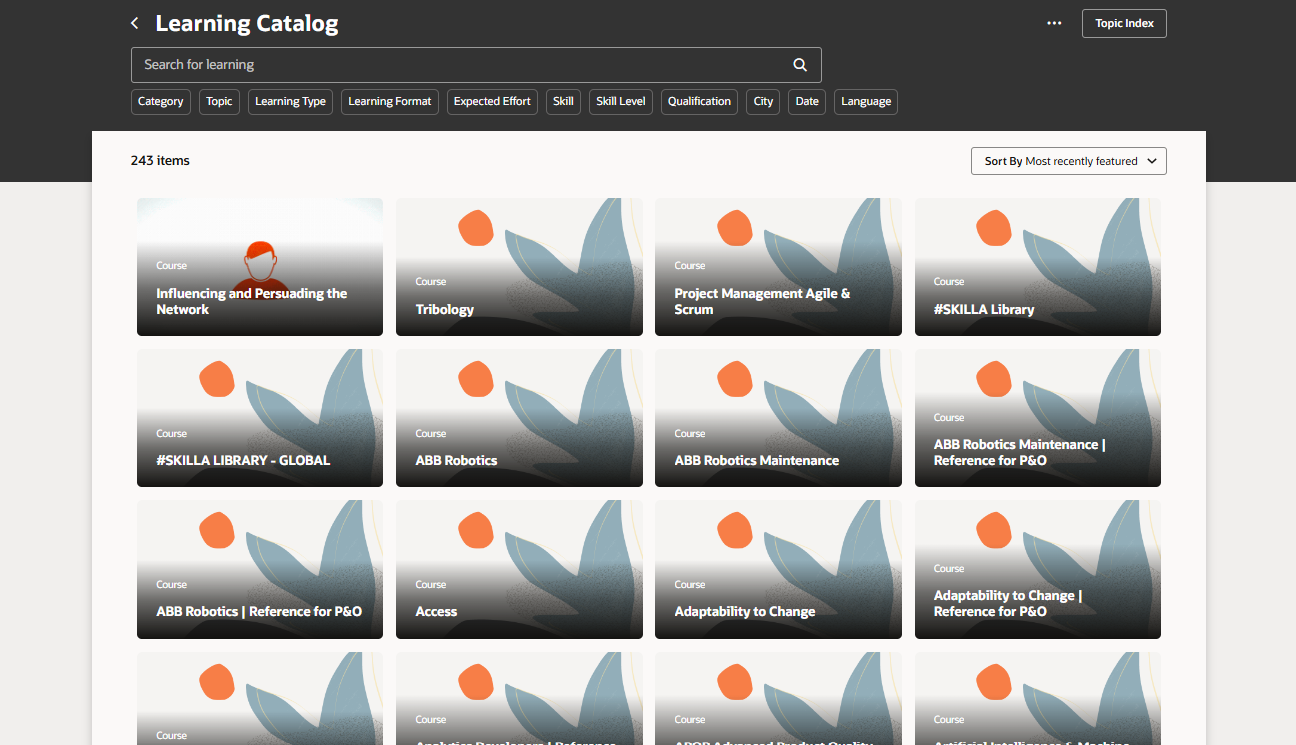Open the Skill Level filter
This screenshot has width=1296, height=745.
[x=621, y=101]
